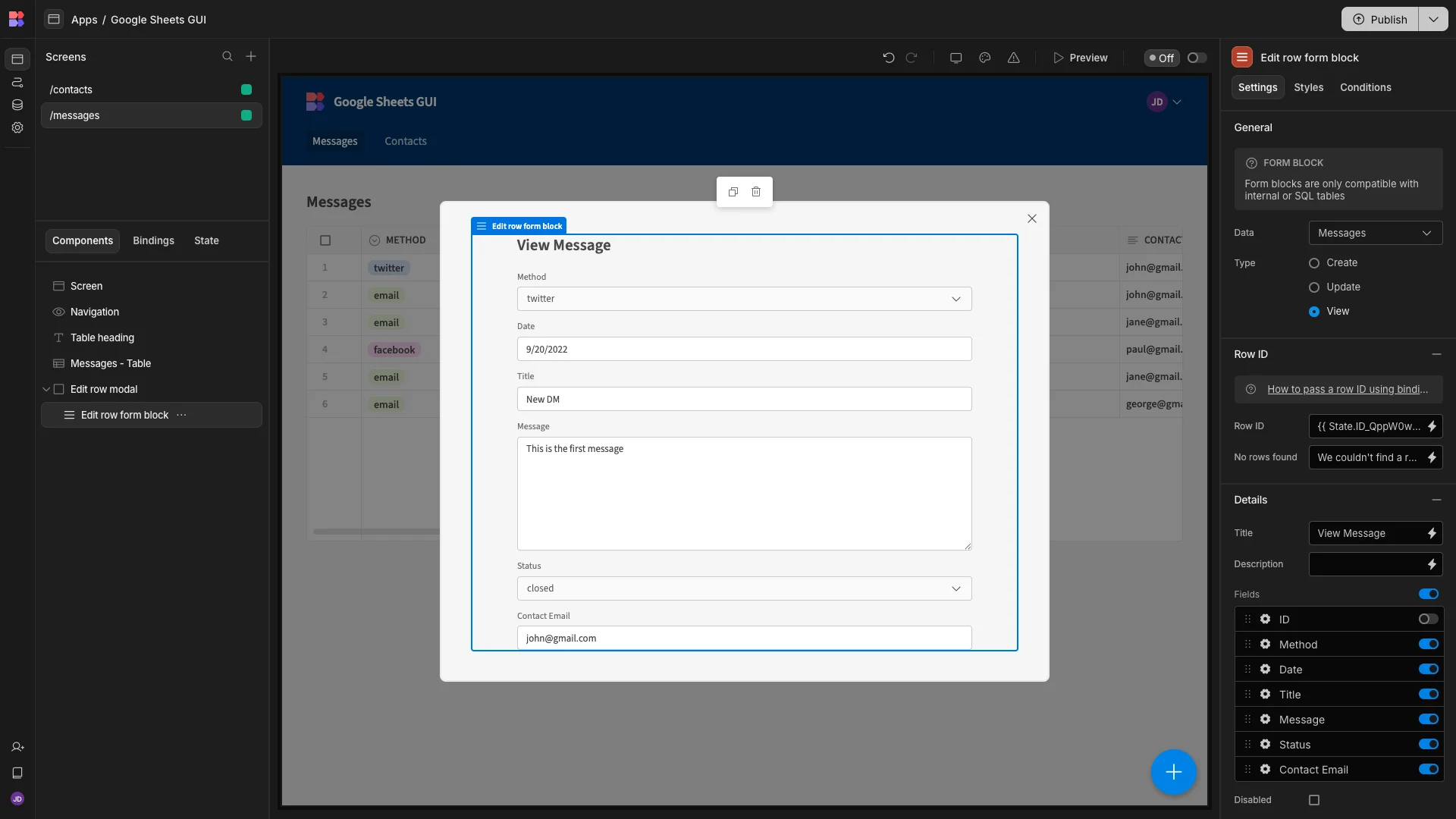This screenshot has height=819, width=1456.
Task: Open the device preview size icon
Action: click(955, 58)
